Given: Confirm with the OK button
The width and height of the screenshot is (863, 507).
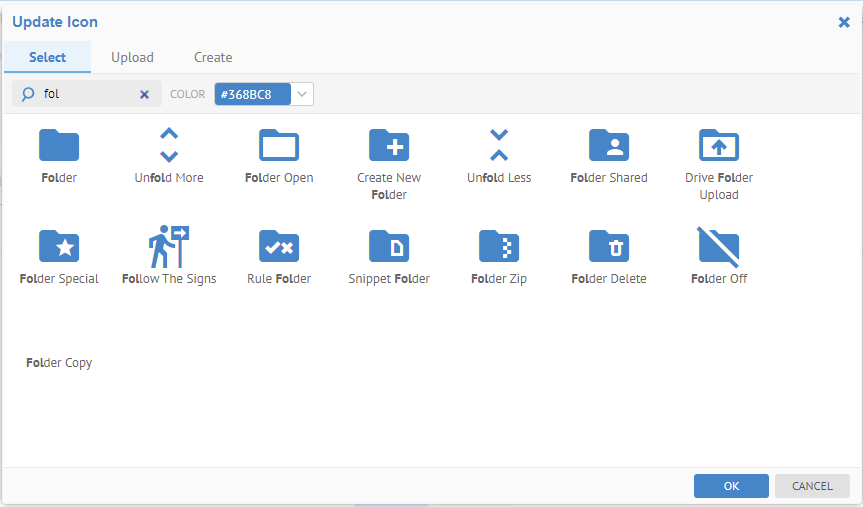Looking at the screenshot, I should (731, 486).
